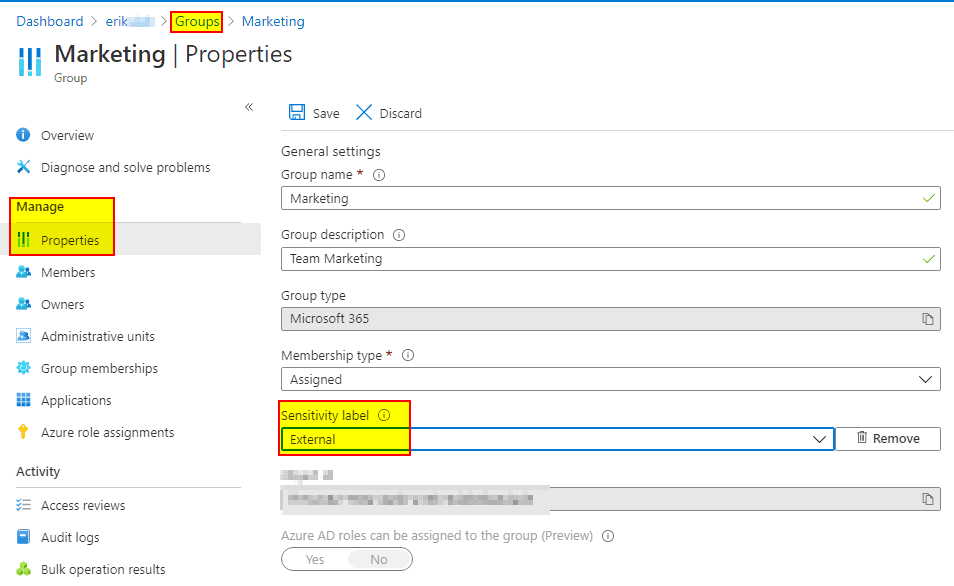954x586 pixels.
Task: Open Members in the Manage menu
Action: tap(68, 272)
